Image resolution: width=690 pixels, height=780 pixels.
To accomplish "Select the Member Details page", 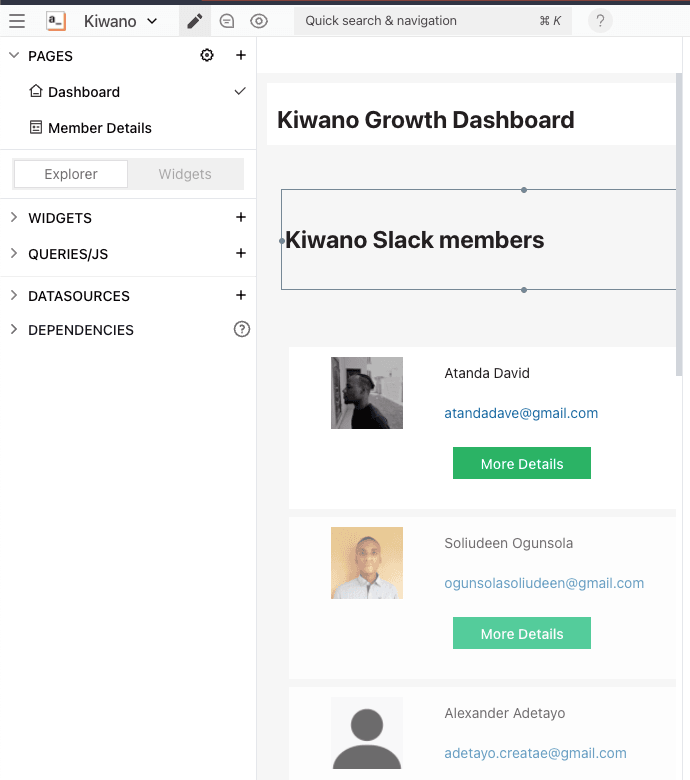I will [x=100, y=128].
